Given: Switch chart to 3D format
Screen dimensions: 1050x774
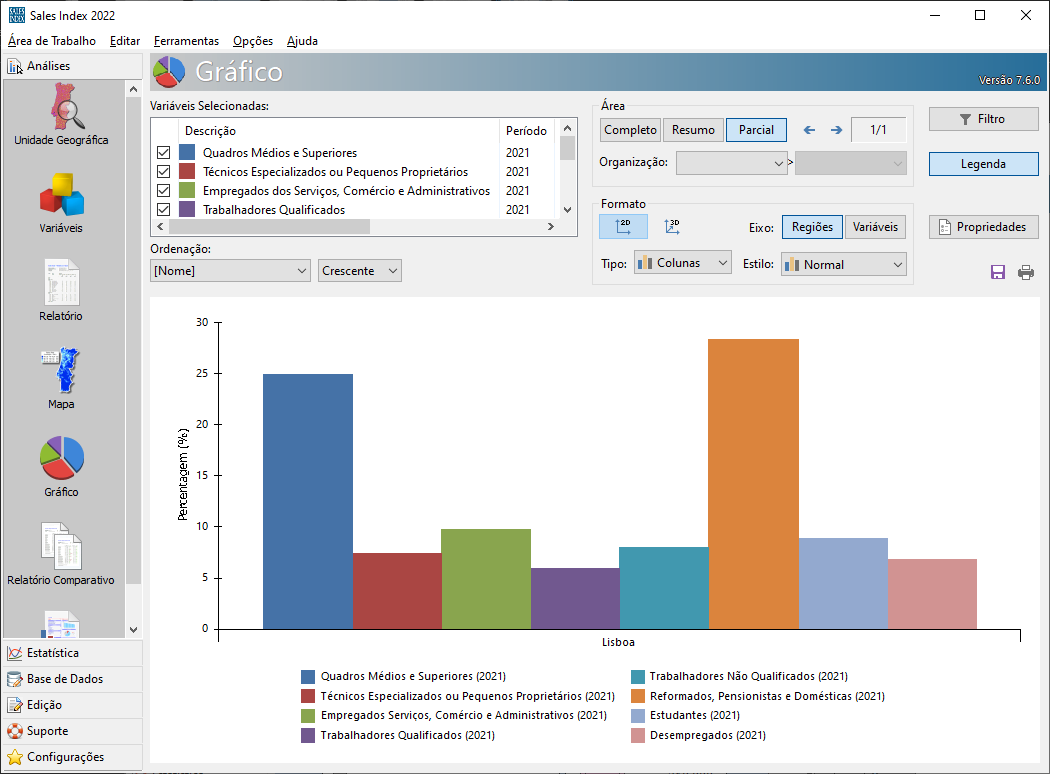Looking at the screenshot, I should coord(672,227).
